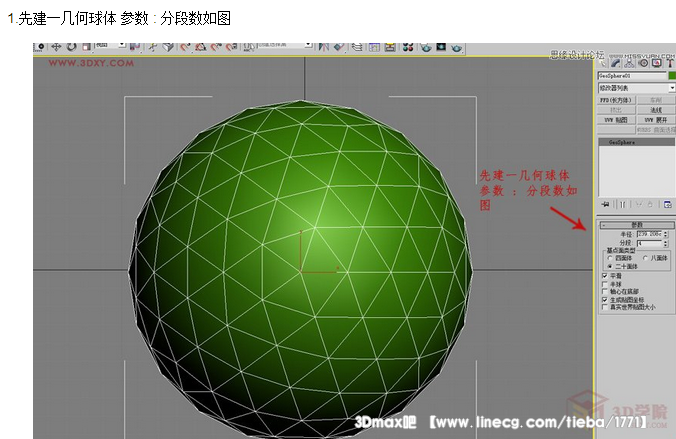
Task: Click the Select and Manipulate icon
Action: click(152, 47)
